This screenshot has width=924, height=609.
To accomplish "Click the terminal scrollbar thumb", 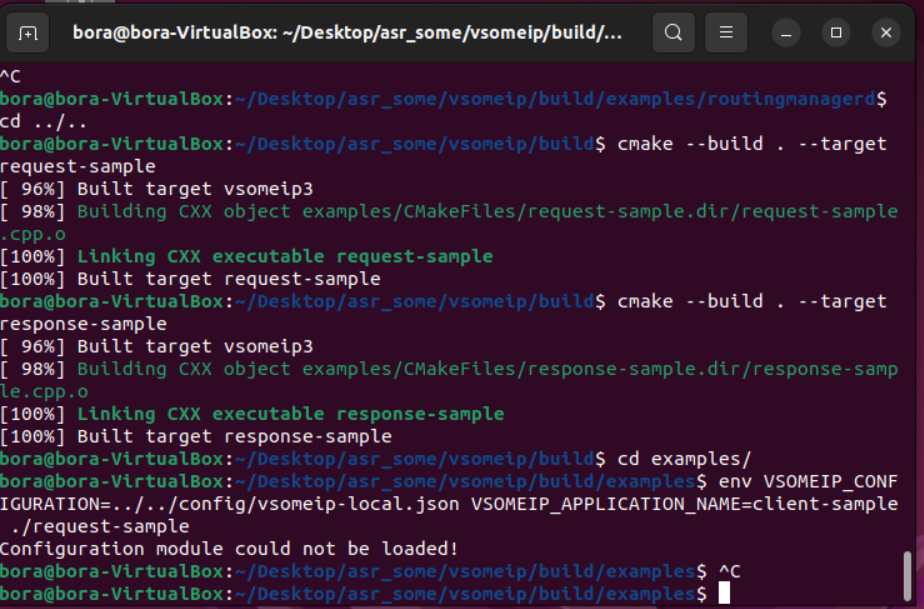I will (908, 575).
